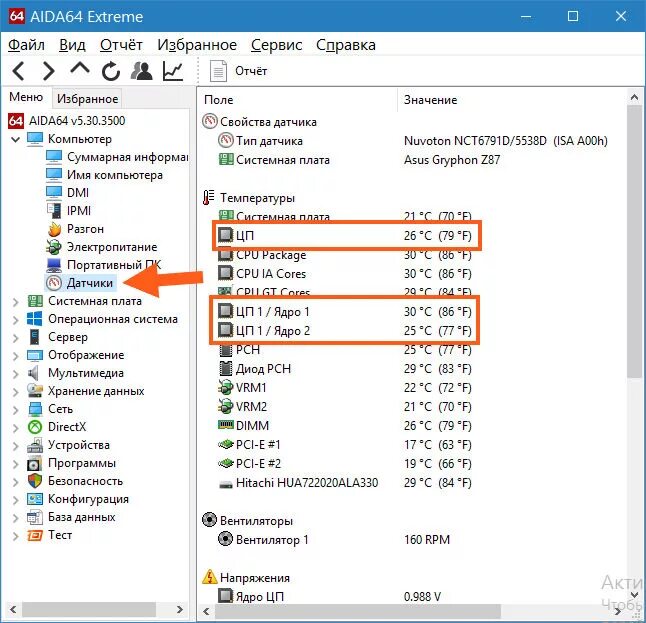Image resolution: width=646 pixels, height=623 pixels.
Task: Refresh the sensor readings with the refresh icon
Action: tap(111, 71)
